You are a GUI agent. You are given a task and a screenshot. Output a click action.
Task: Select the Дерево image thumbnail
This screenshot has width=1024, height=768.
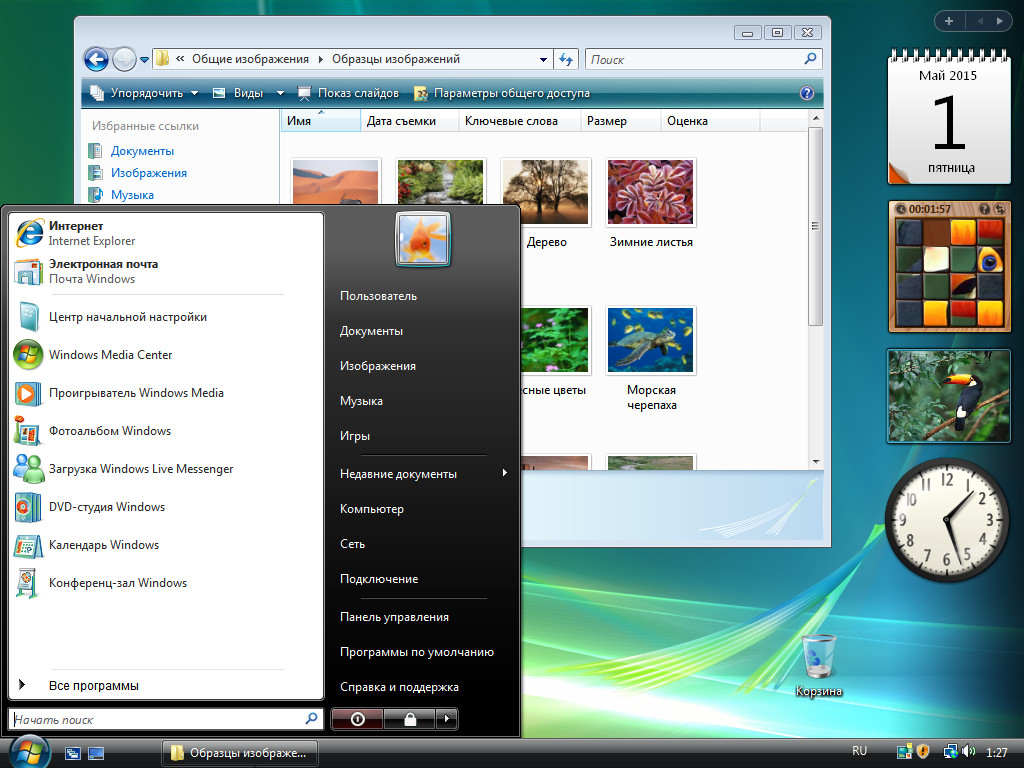(x=545, y=193)
